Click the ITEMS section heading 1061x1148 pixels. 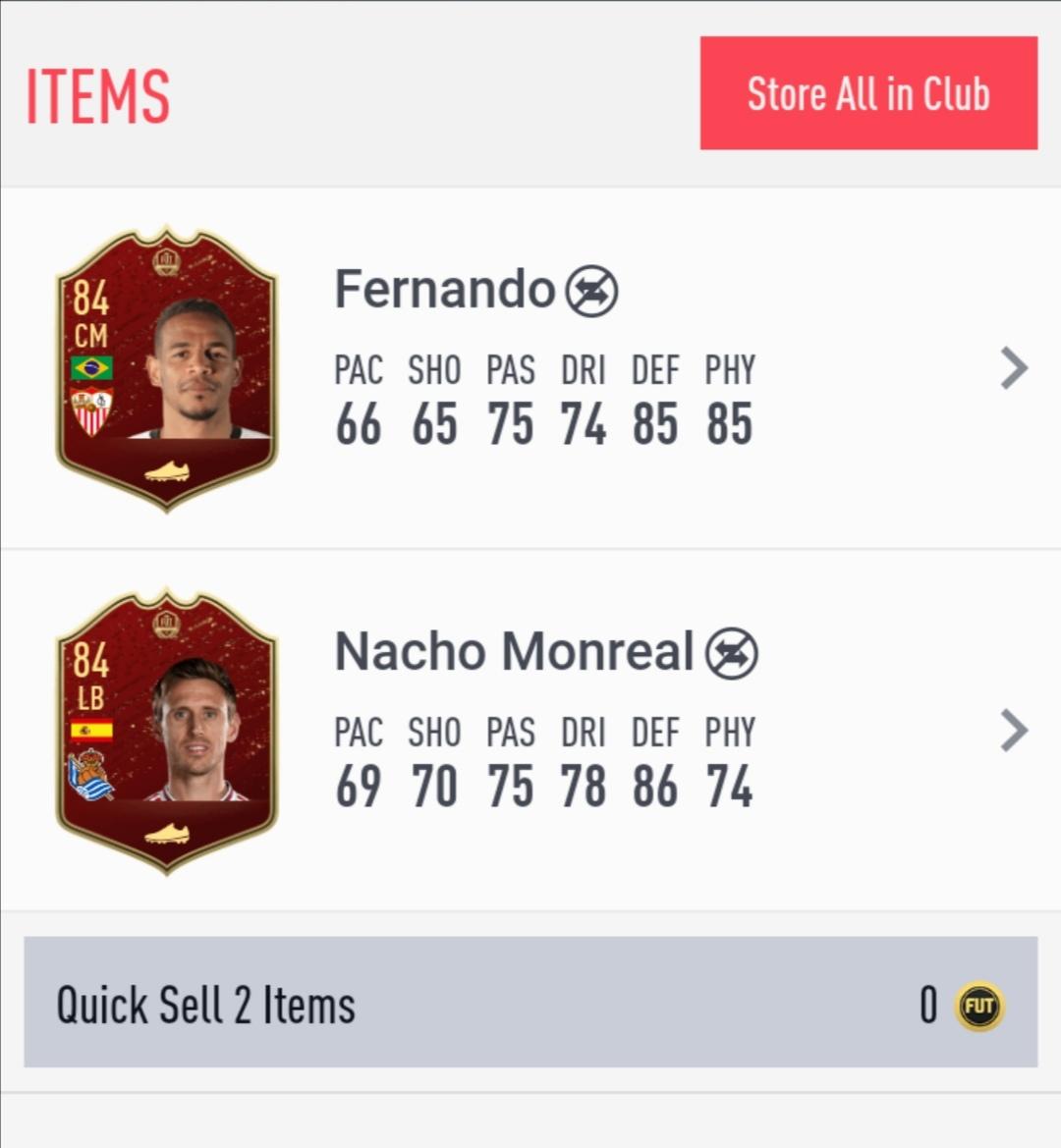click(98, 96)
